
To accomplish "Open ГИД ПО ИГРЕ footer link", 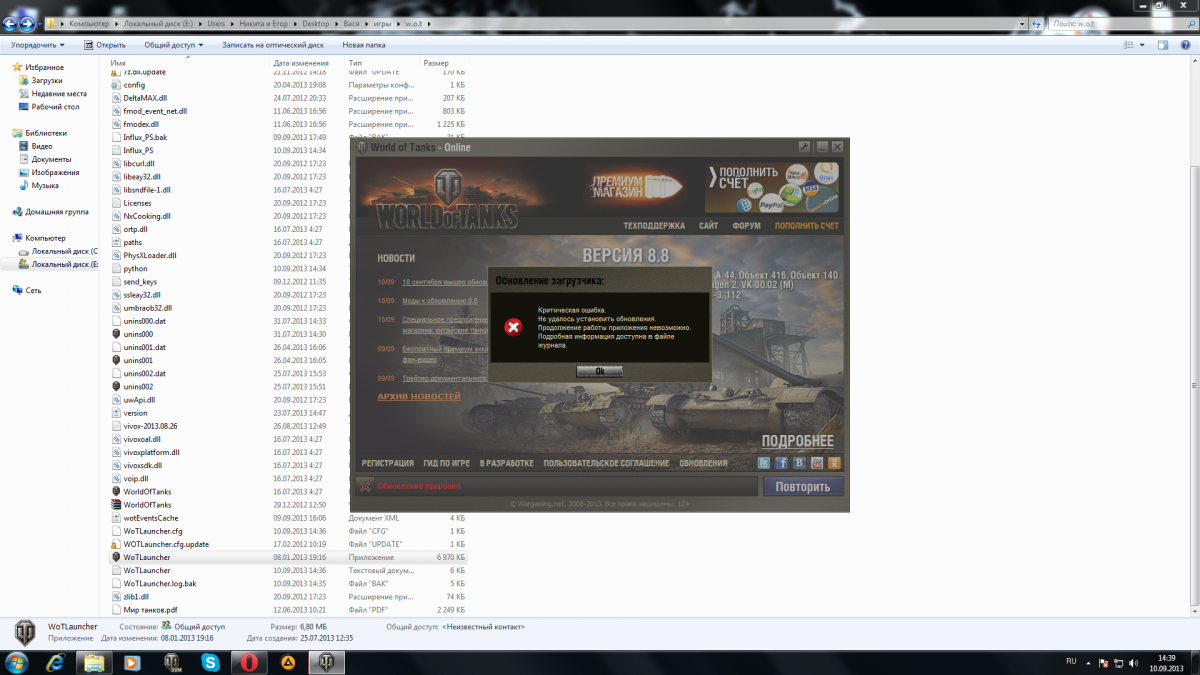I will click(x=447, y=464).
